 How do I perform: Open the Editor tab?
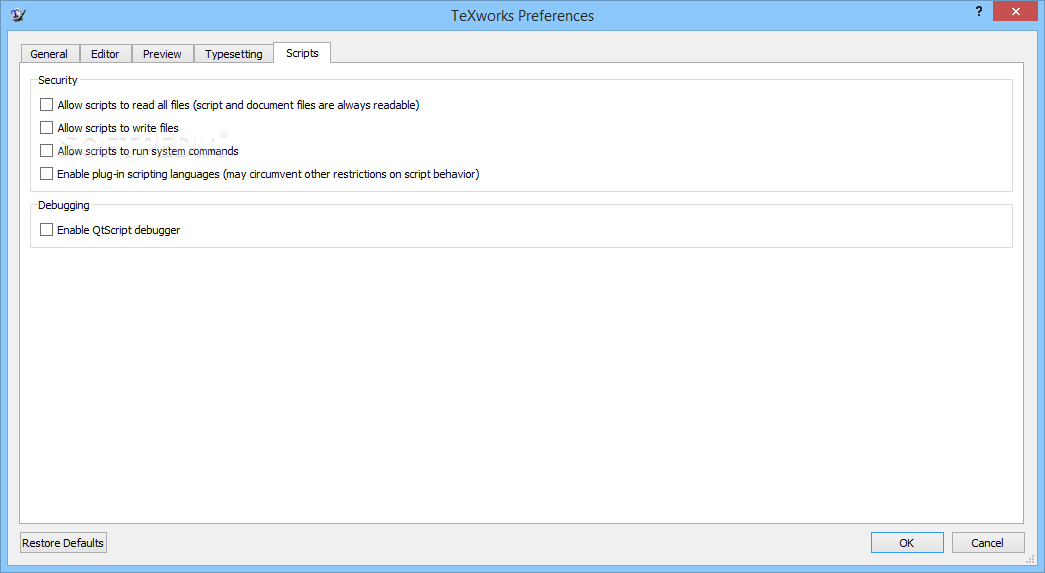[x=105, y=54]
